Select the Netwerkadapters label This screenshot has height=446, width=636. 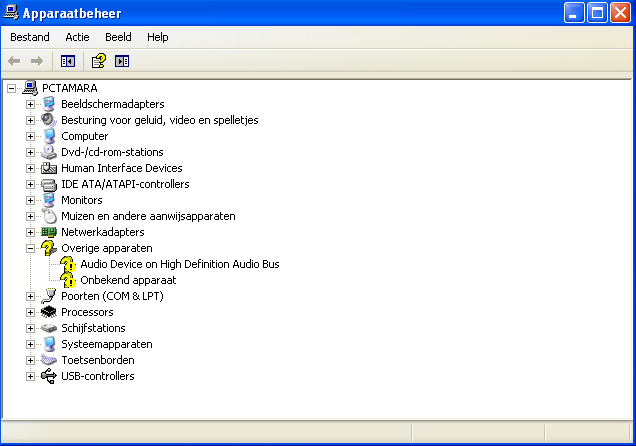[103, 232]
